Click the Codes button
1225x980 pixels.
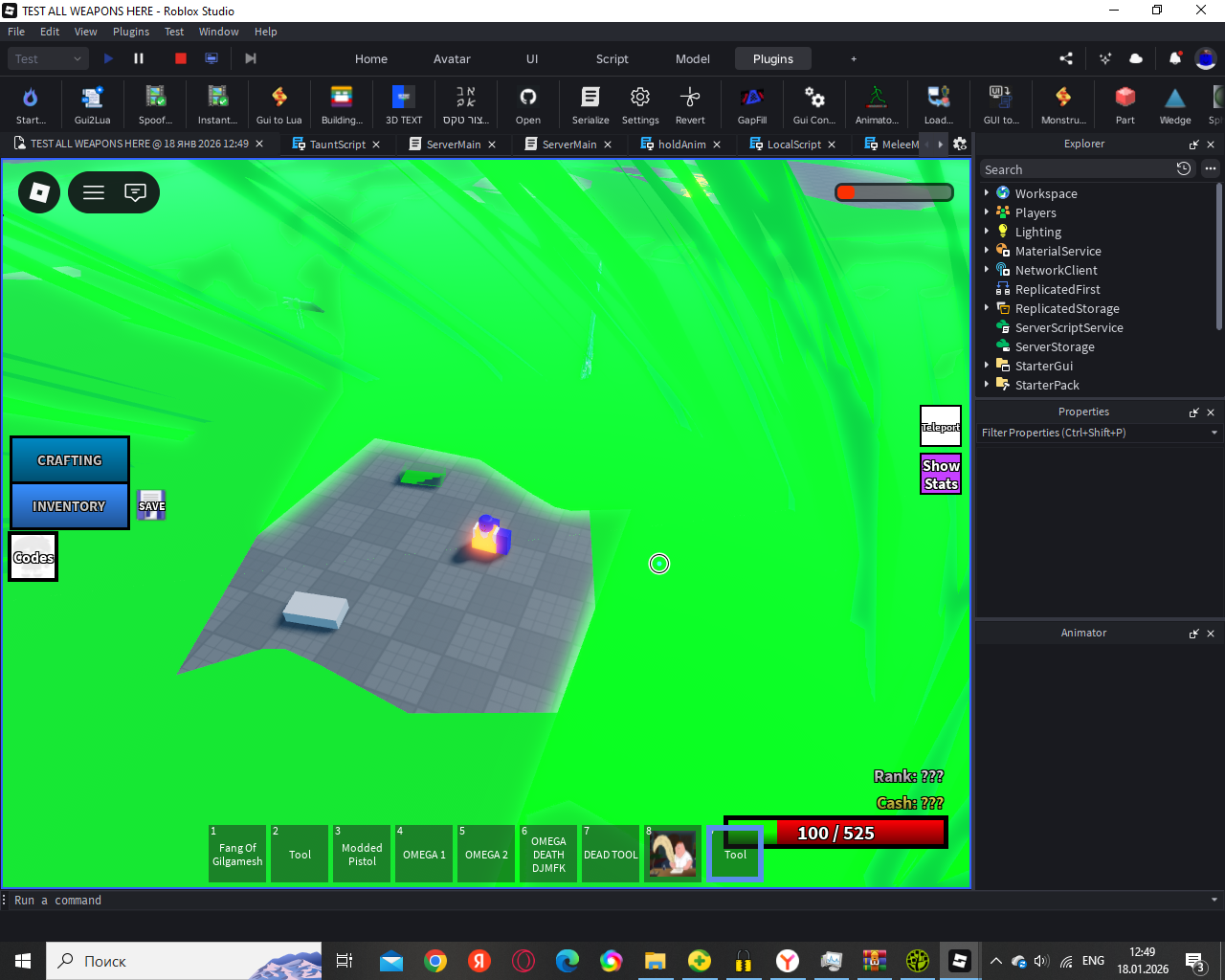[x=33, y=557]
